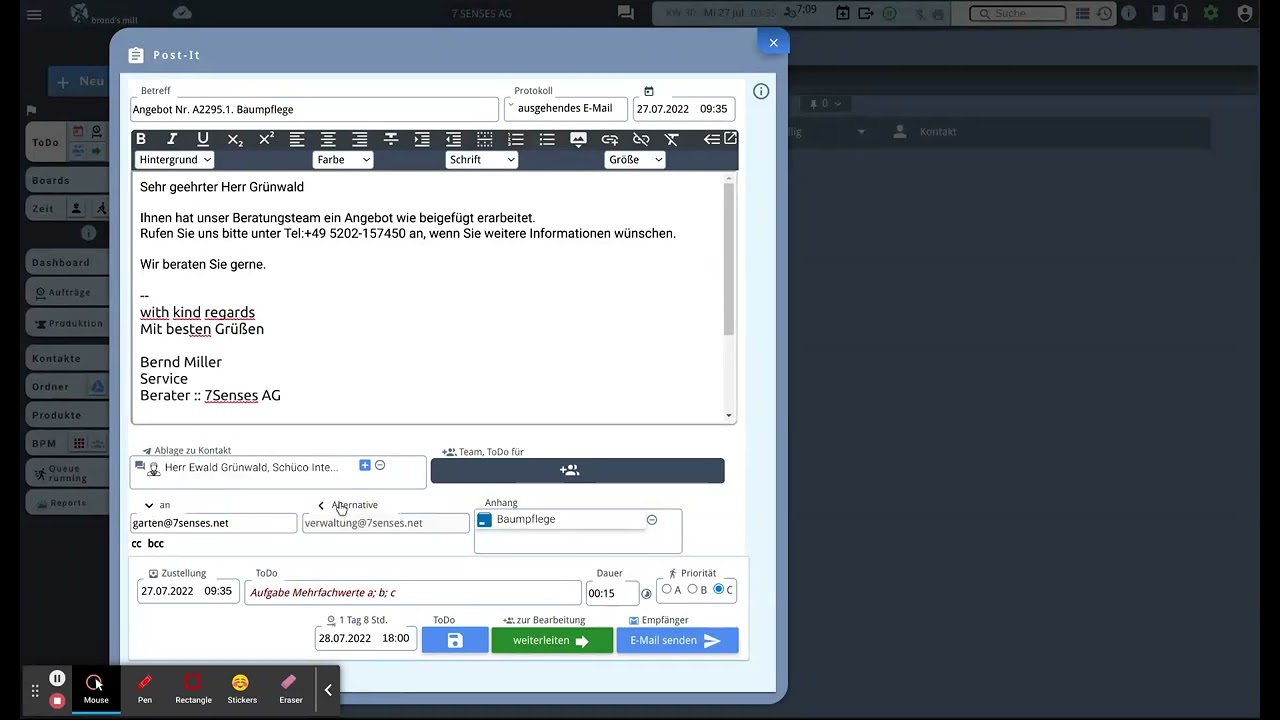Add contact with blue plus icon
Viewport: 1280px width, 720px height.
point(365,465)
